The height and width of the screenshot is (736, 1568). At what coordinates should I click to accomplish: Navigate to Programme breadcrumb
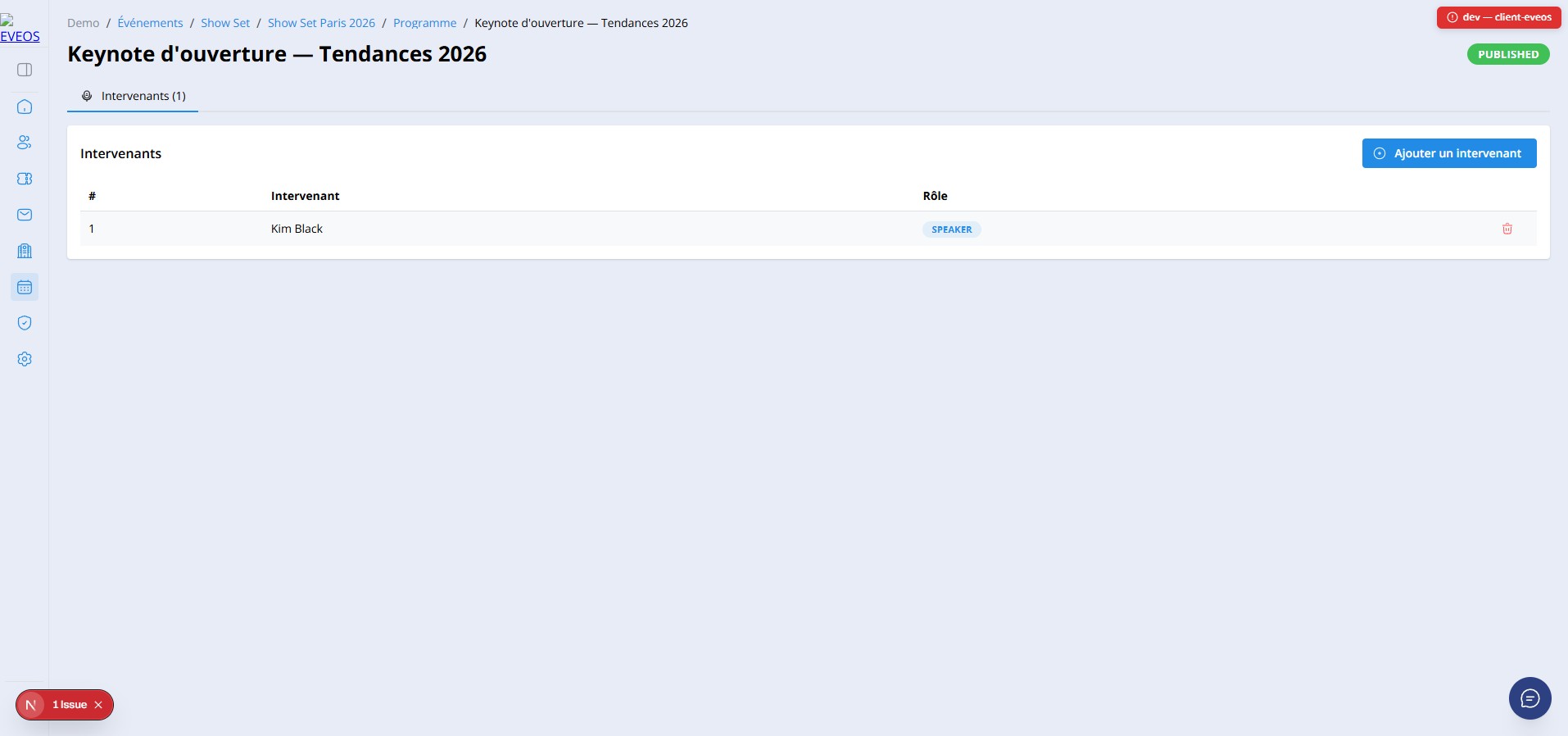[425, 23]
